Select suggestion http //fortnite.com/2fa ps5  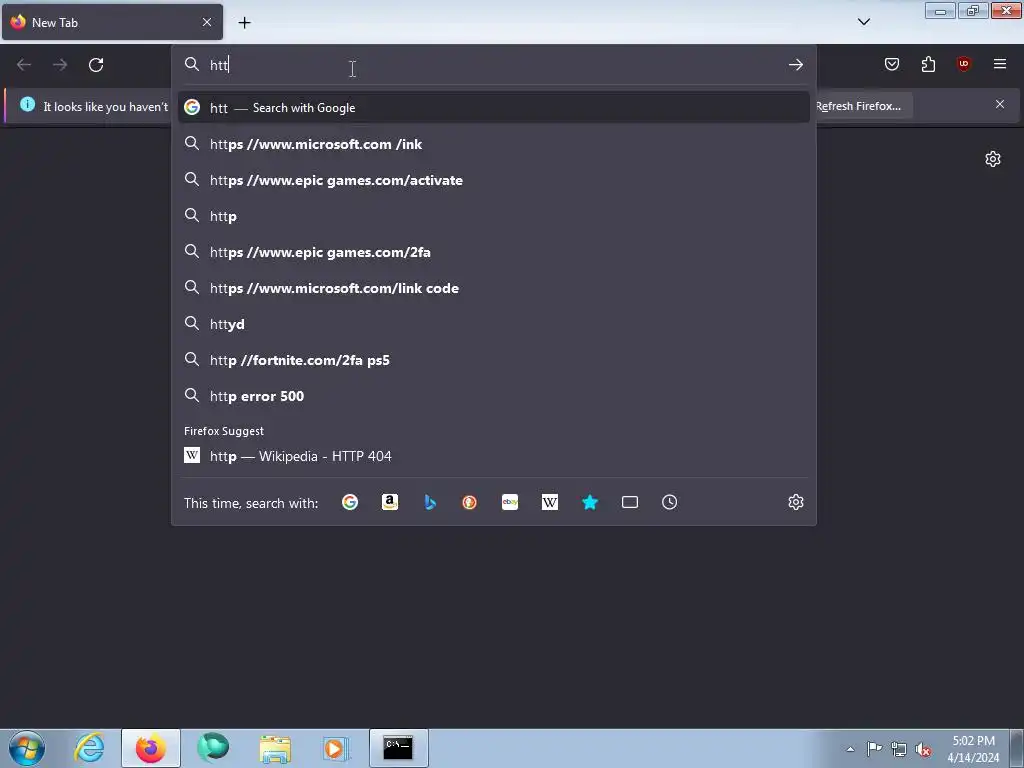click(494, 360)
